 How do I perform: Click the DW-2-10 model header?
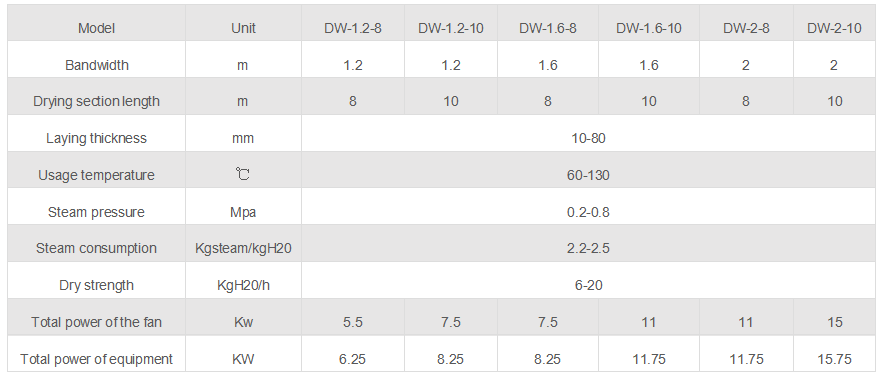[834, 29]
